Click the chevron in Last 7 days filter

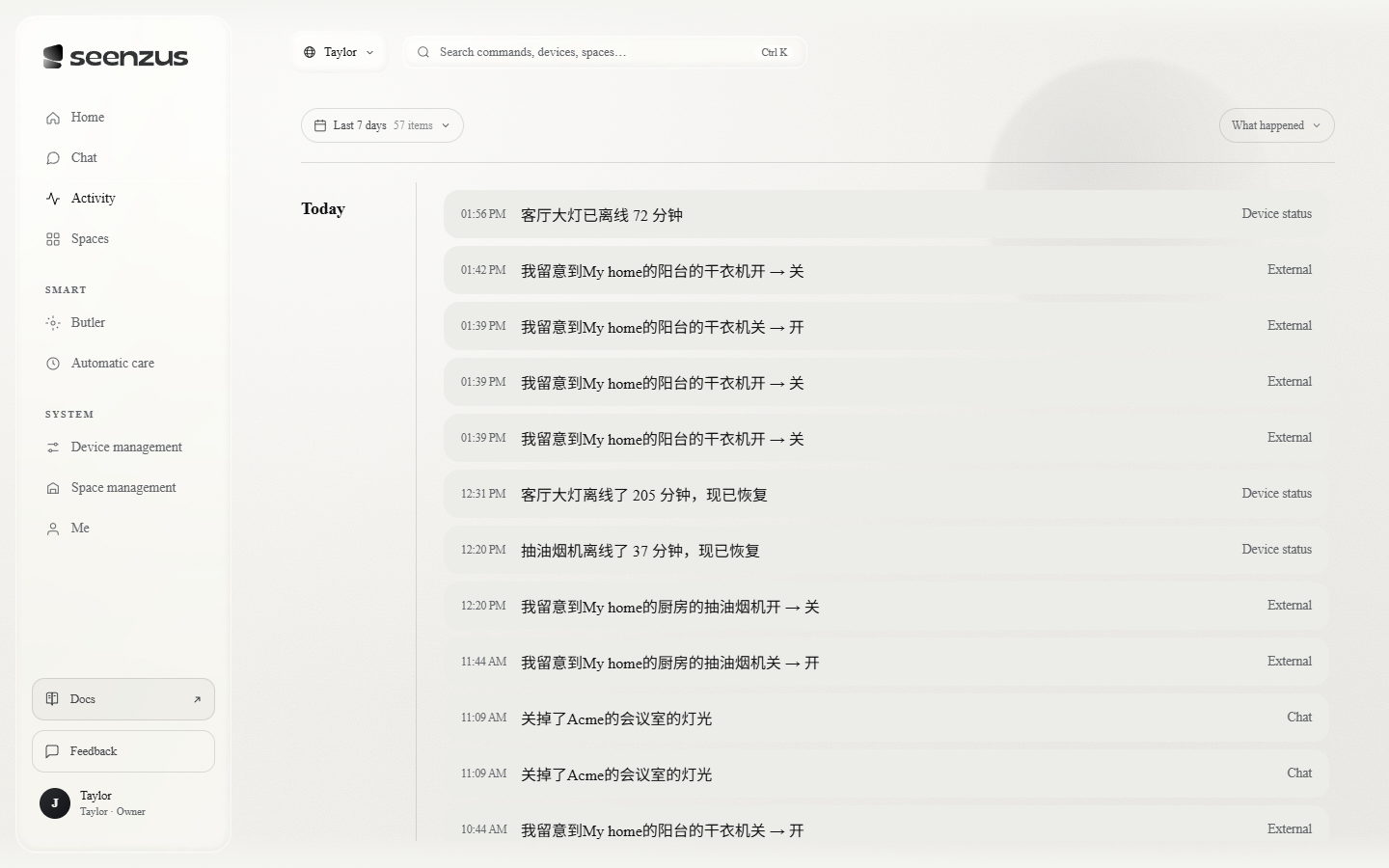click(446, 125)
